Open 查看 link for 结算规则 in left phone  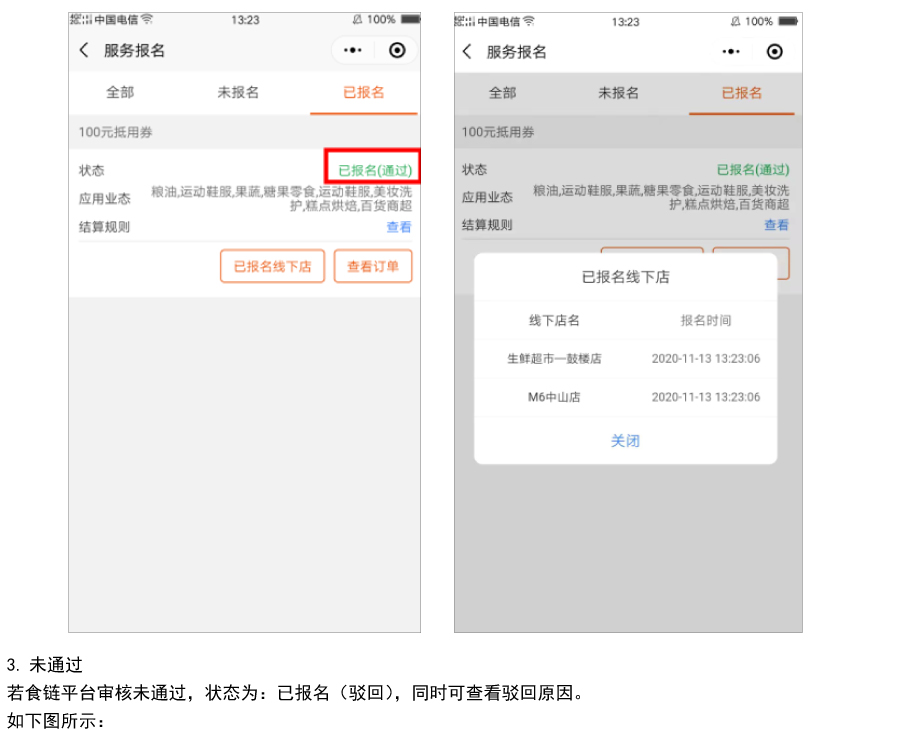[399, 227]
